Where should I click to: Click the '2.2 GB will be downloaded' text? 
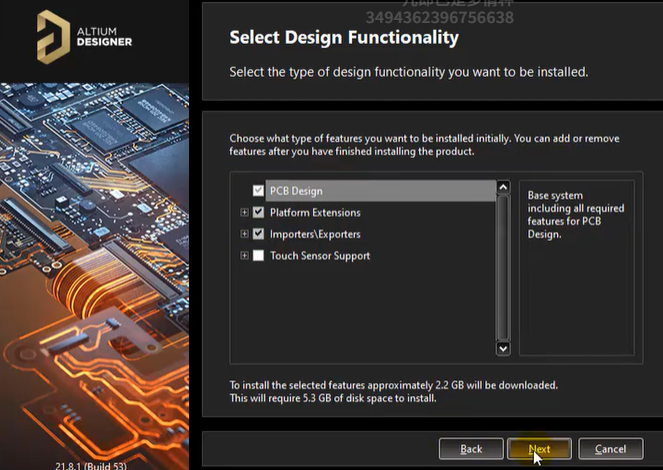[x=496, y=385]
